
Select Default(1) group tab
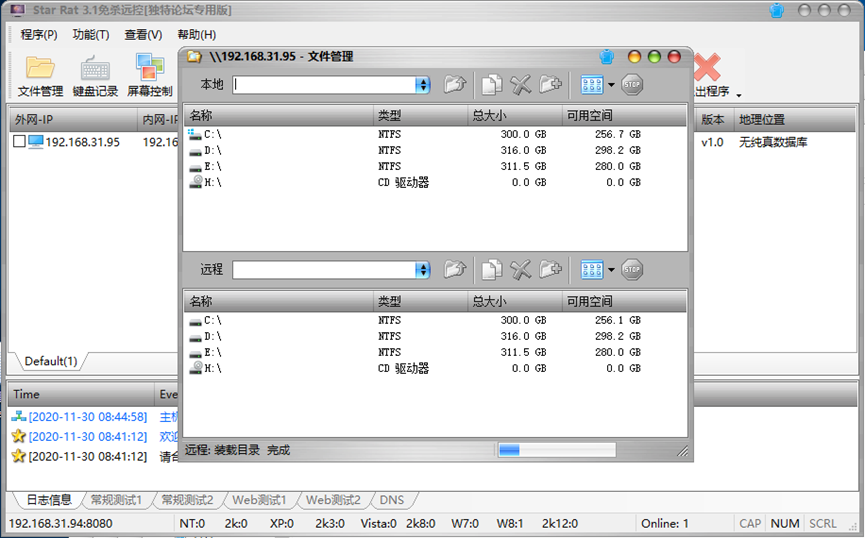point(51,361)
